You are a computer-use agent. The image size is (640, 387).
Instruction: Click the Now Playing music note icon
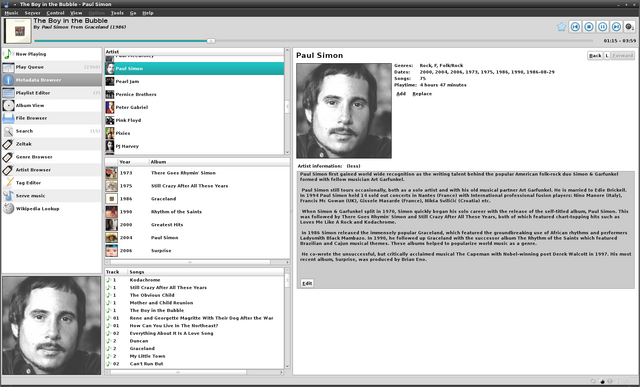point(8,54)
